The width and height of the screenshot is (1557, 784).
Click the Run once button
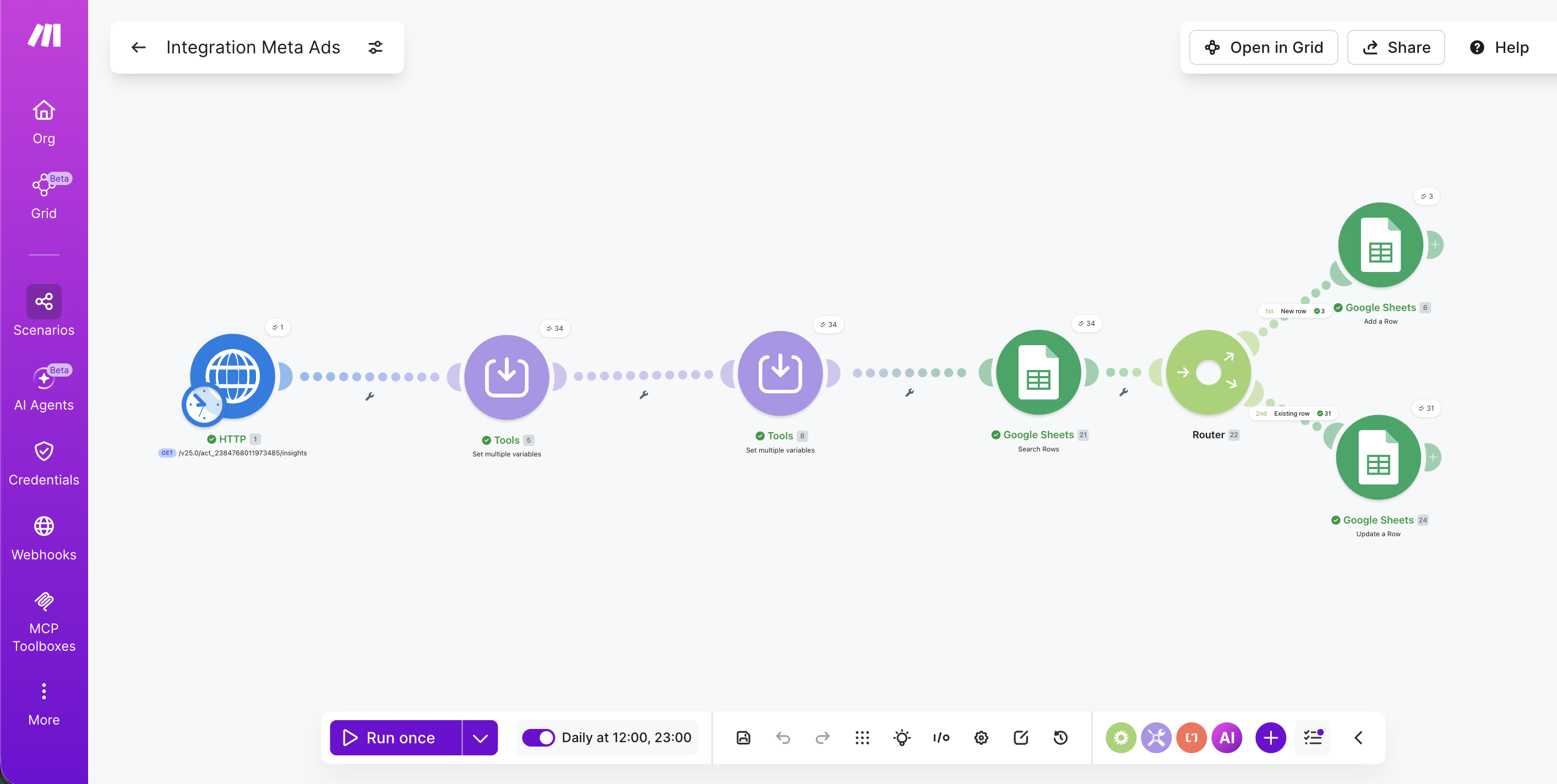(396, 737)
